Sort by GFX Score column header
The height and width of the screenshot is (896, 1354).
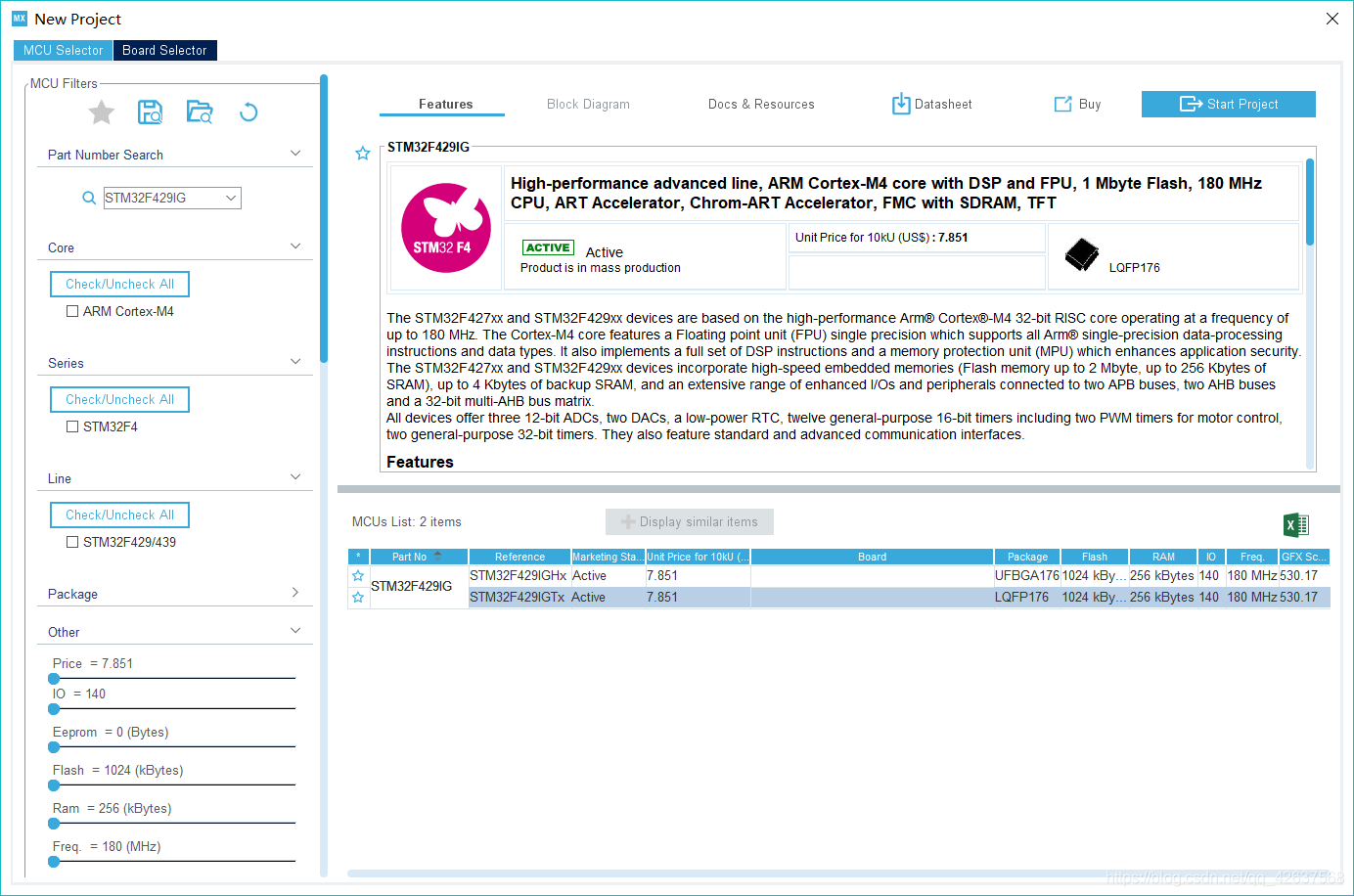1304,557
